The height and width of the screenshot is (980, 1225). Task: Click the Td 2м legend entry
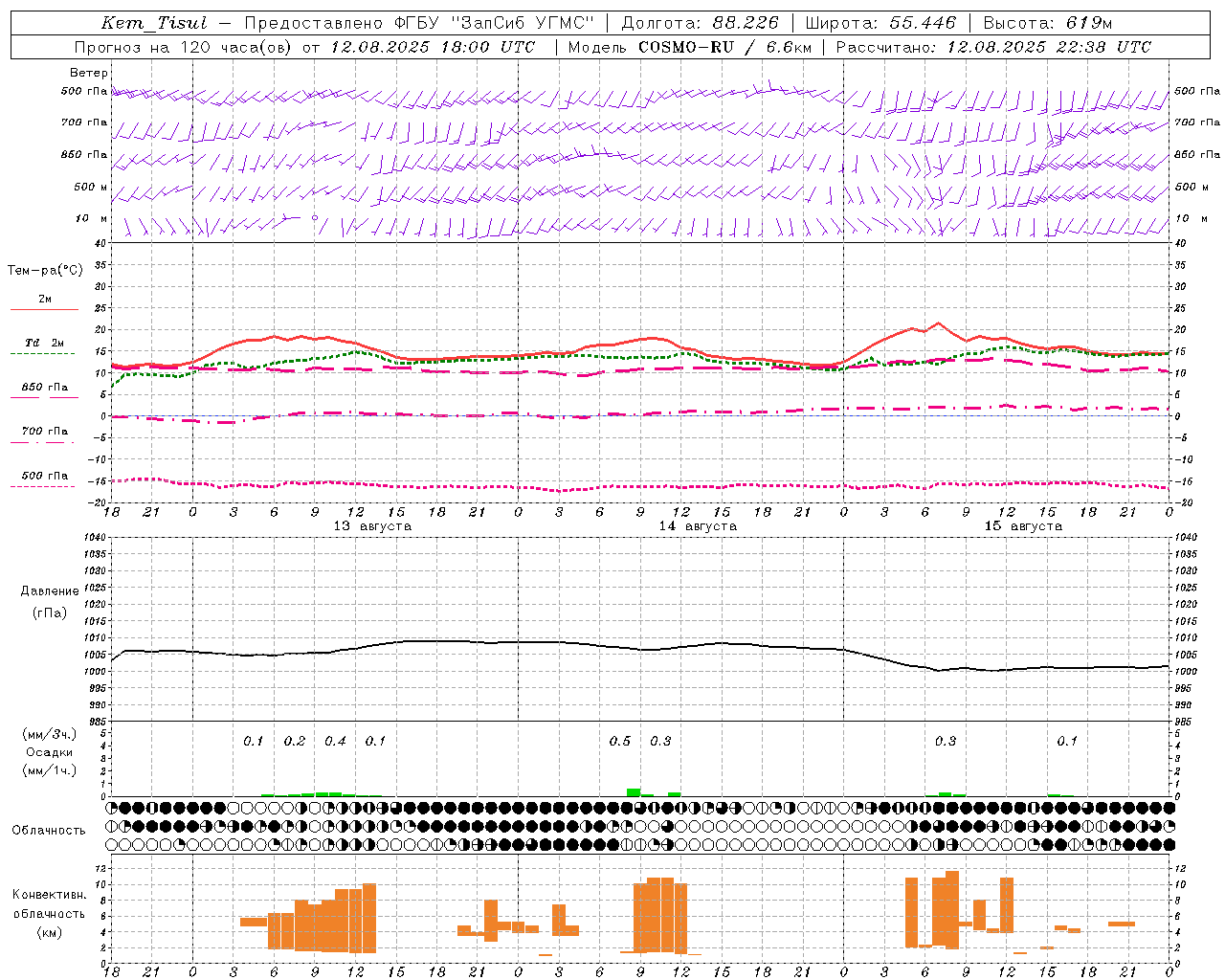pos(45,343)
